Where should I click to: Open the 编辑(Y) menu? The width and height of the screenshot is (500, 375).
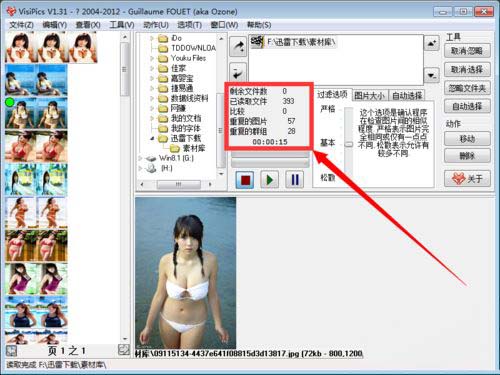click(55, 25)
